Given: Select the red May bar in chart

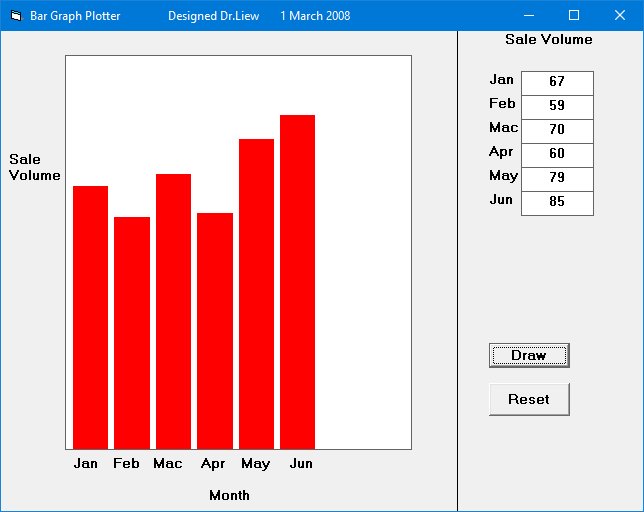Looking at the screenshot, I should (256, 294).
